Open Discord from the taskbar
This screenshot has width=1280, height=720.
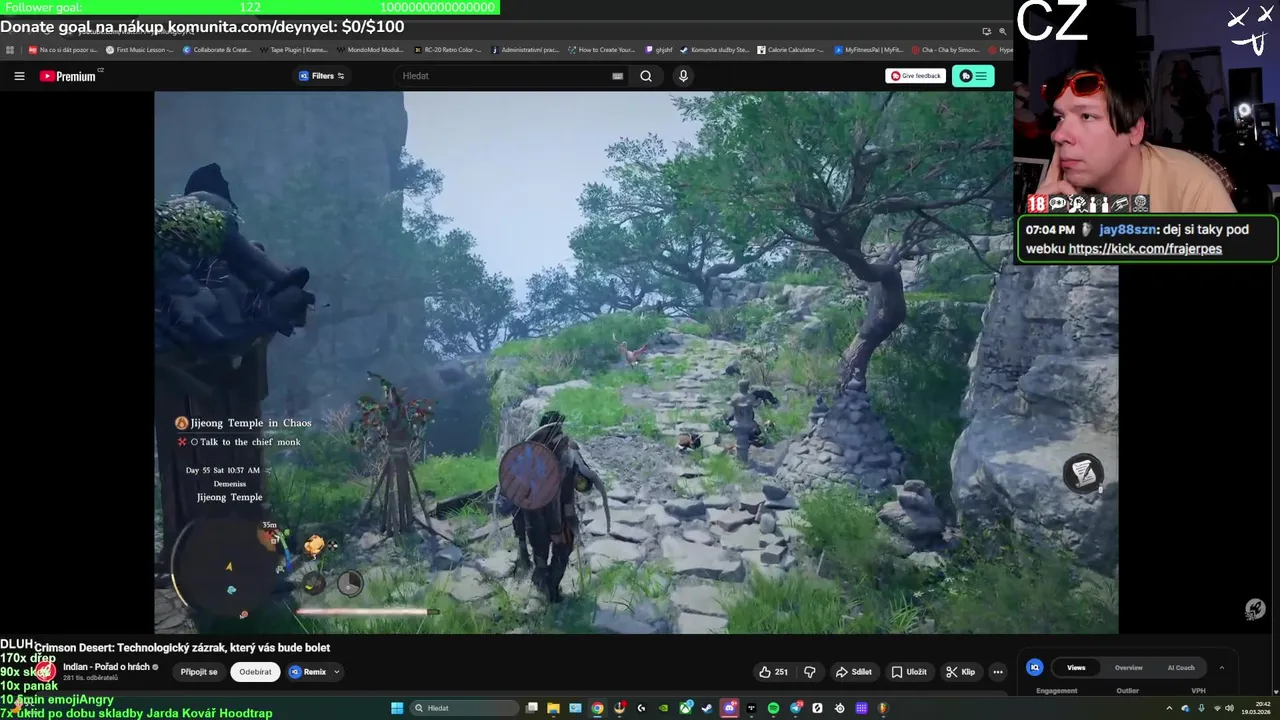pos(730,708)
